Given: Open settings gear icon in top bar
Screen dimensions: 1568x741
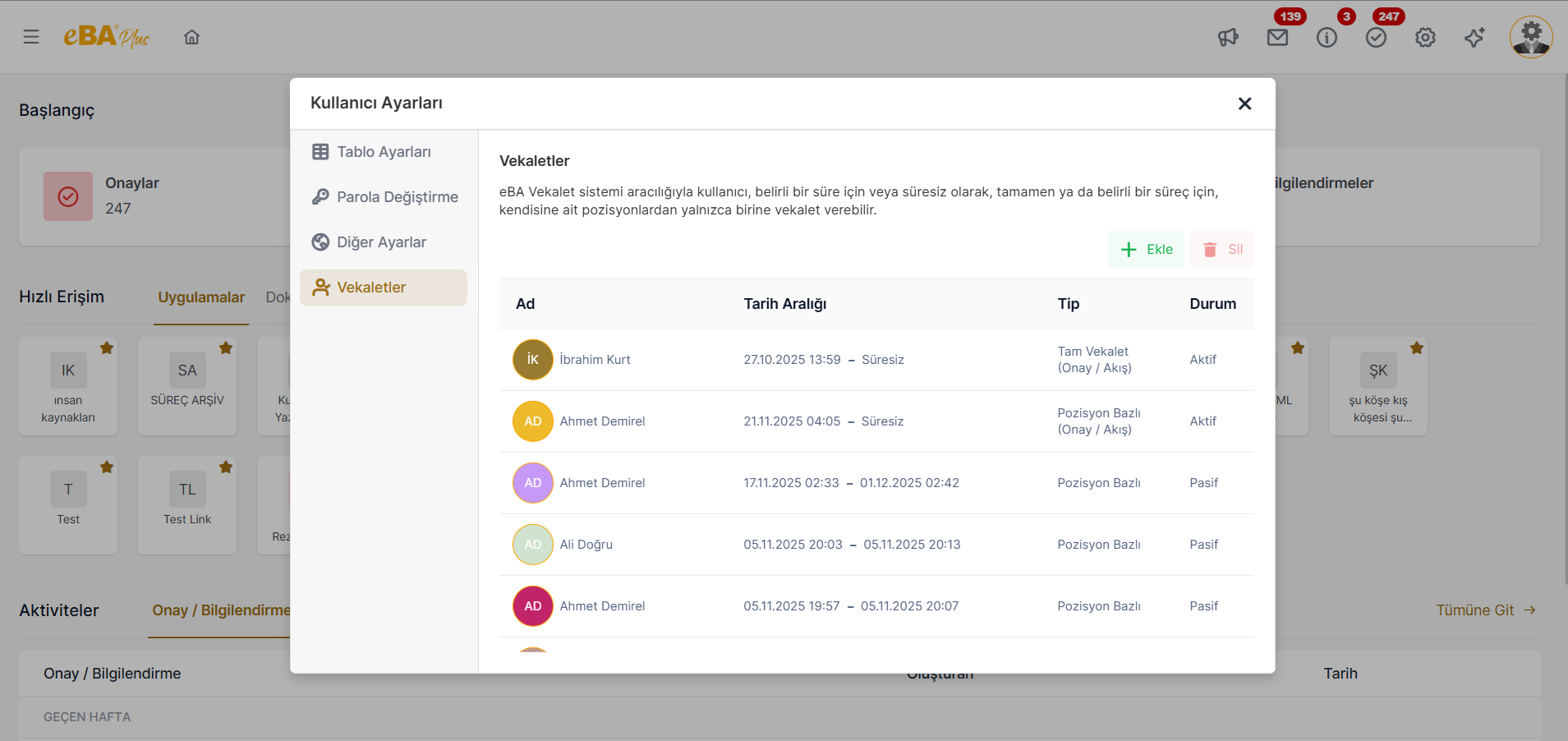Looking at the screenshot, I should click(1425, 37).
